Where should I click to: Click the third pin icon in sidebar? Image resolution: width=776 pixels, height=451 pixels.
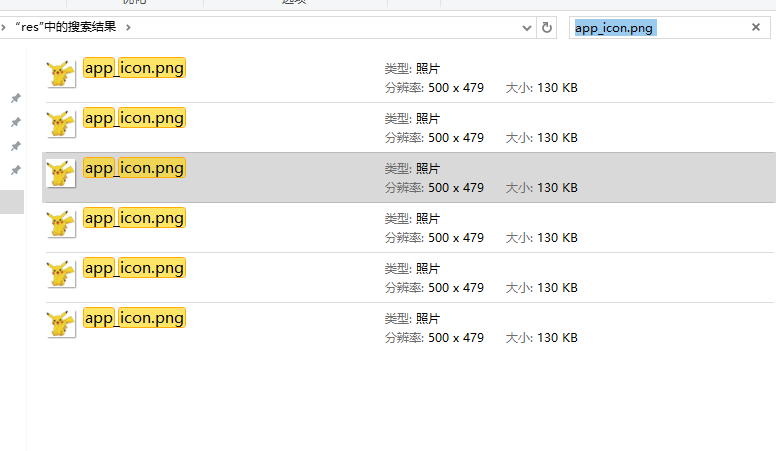pyautogui.click(x=16, y=146)
